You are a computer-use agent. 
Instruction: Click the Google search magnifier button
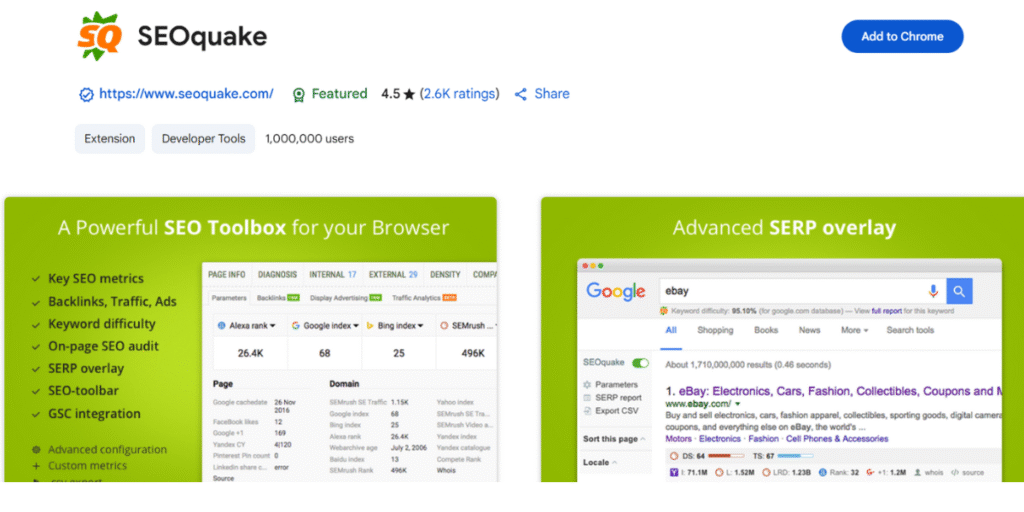[959, 291]
